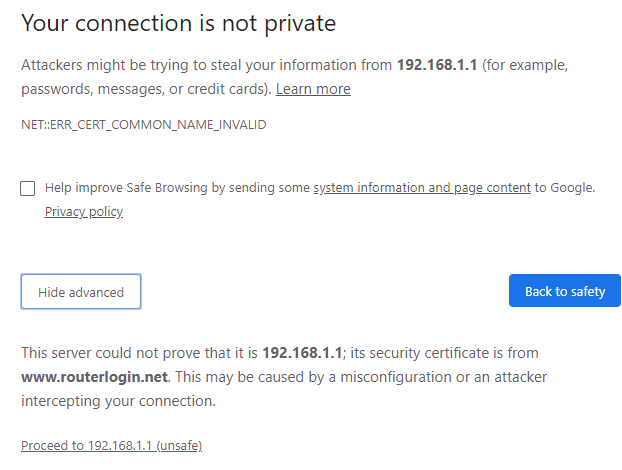Click the 'Your connection is not private' heading
Viewport: 622px width, 470px height.
point(178,23)
